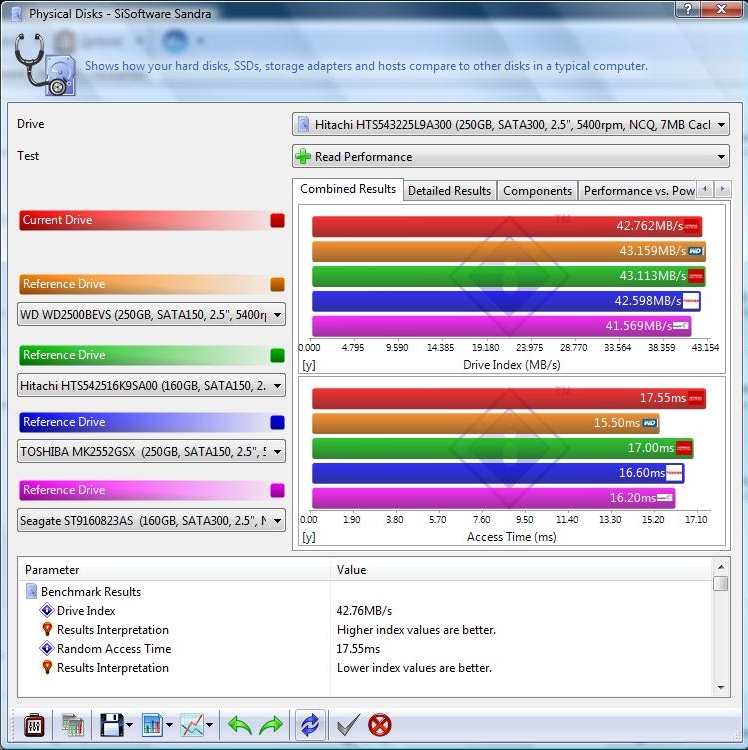Click the 16.20ms magenta access time bar
The height and width of the screenshot is (750, 748).
pos(494,498)
